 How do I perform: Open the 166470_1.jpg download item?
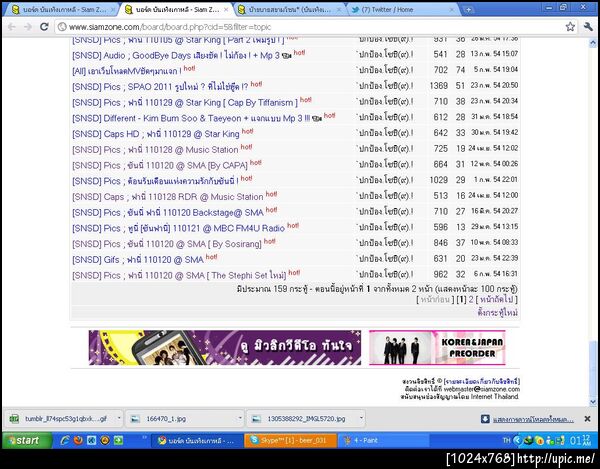point(181,419)
